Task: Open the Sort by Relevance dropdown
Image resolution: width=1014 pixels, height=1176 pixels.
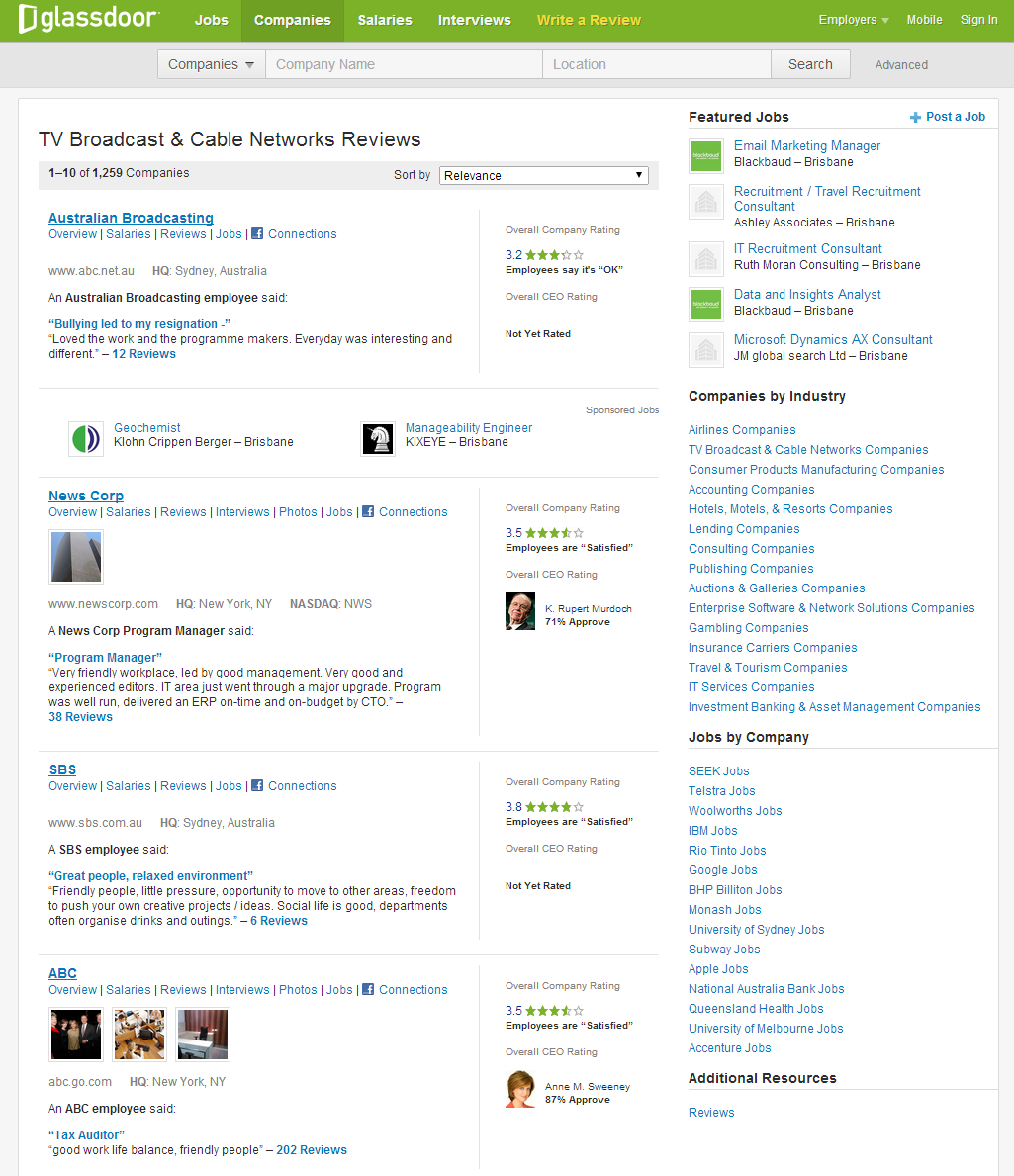Action: click(544, 175)
